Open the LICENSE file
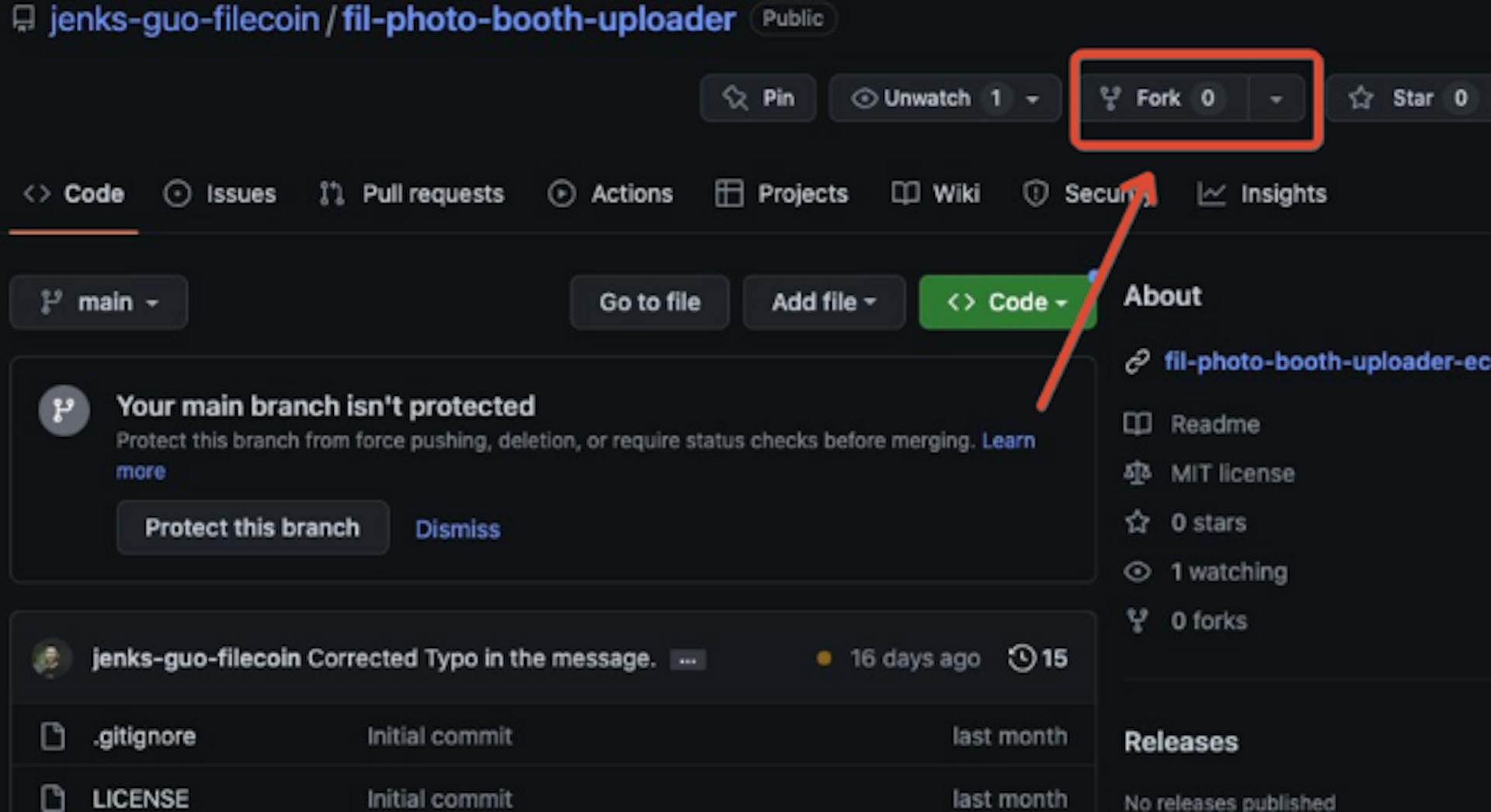 (x=141, y=798)
